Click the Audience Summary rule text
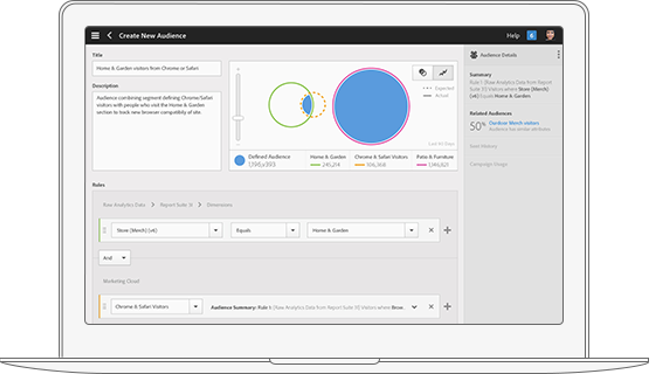This screenshot has width=650, height=375. pyautogui.click(x=307, y=307)
